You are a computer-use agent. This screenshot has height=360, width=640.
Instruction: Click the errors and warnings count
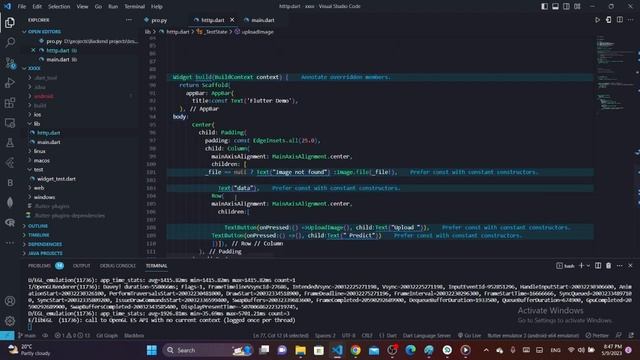point(72,336)
